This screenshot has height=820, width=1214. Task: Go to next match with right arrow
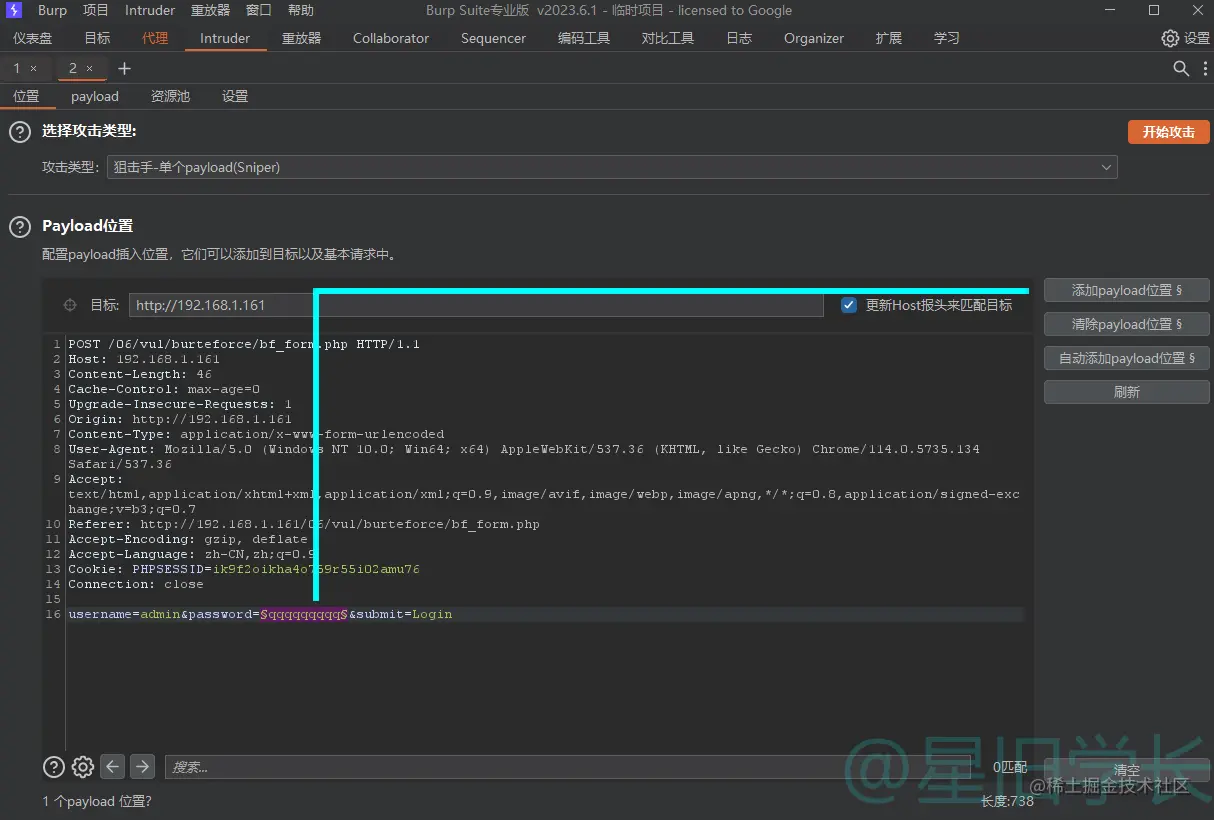coord(142,766)
